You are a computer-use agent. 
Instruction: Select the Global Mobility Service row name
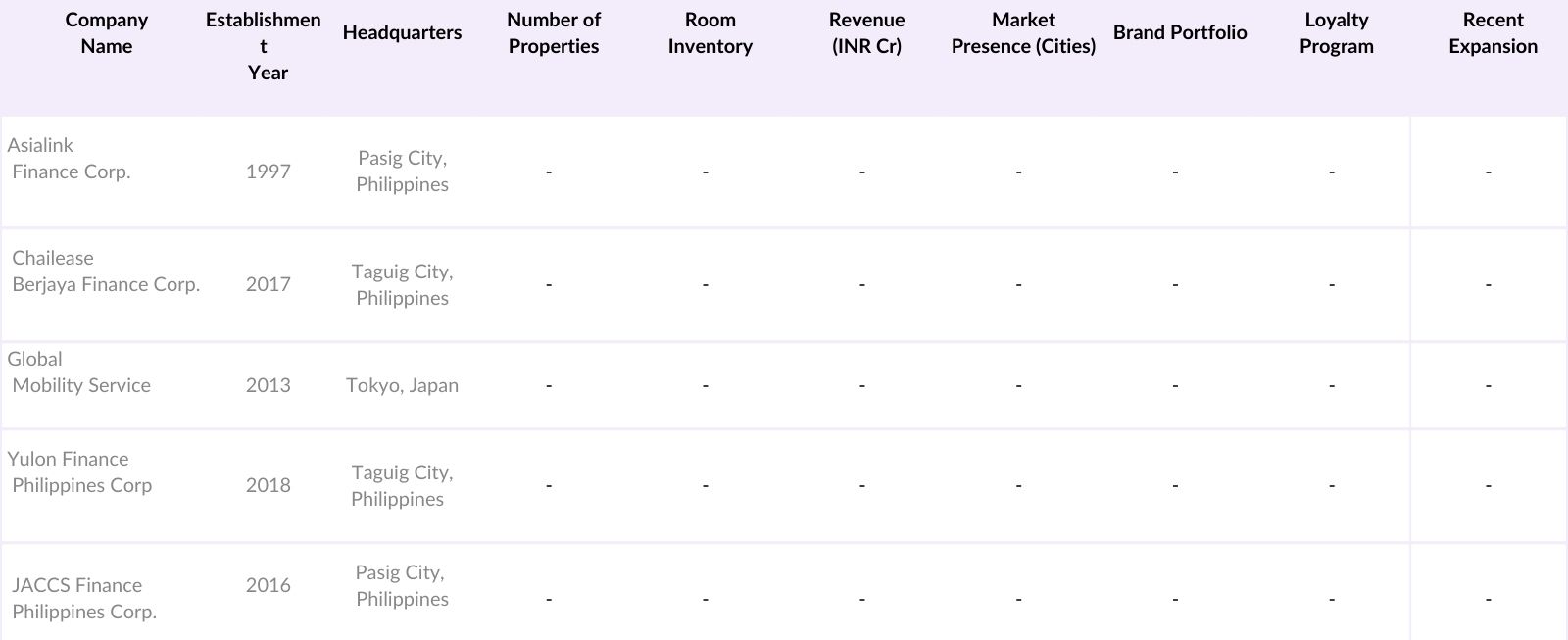click(x=80, y=372)
